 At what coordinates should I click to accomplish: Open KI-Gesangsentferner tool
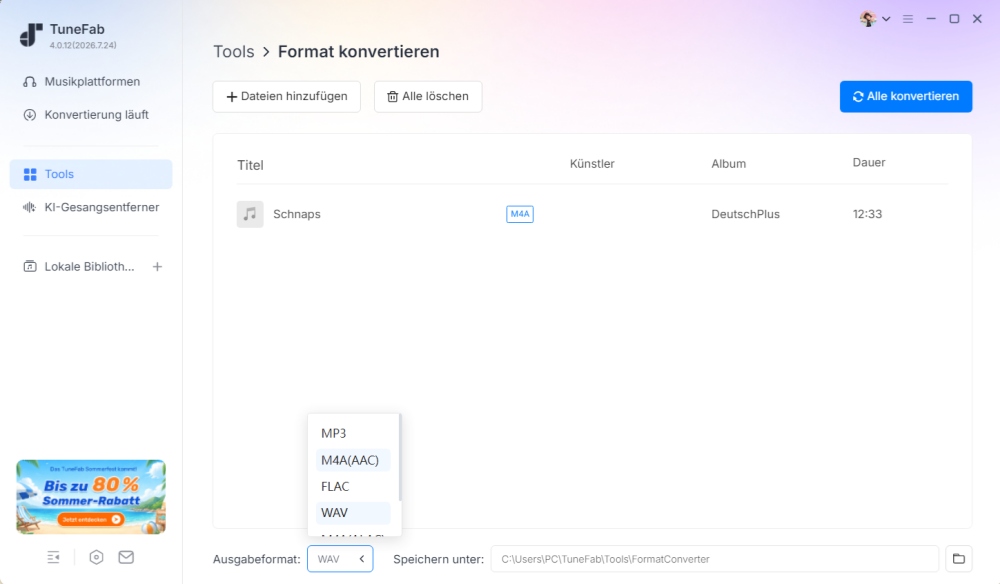(x=91, y=207)
